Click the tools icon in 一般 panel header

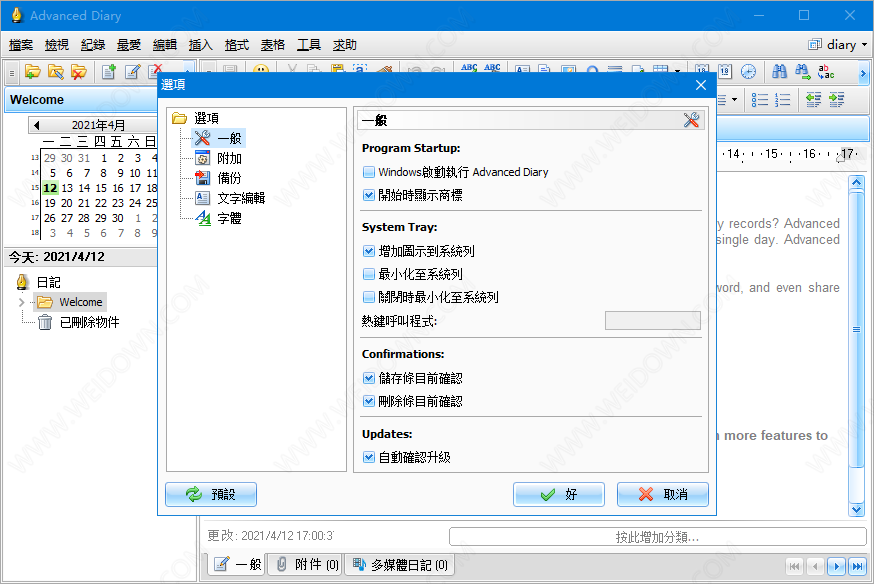pyautogui.click(x=691, y=120)
